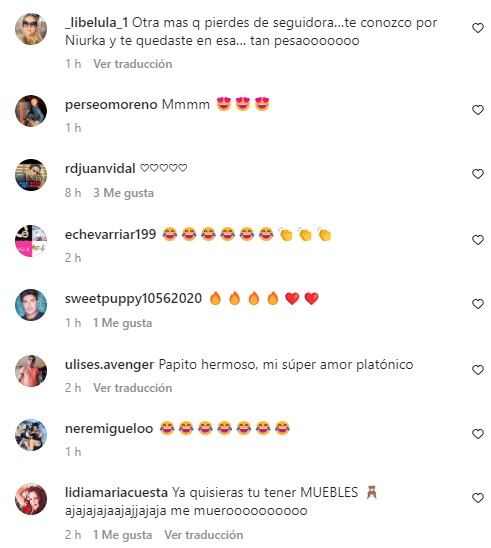This screenshot has width=491, height=548.
Task: Like echevarriar199's laughing emoji comment
Action: point(478,240)
